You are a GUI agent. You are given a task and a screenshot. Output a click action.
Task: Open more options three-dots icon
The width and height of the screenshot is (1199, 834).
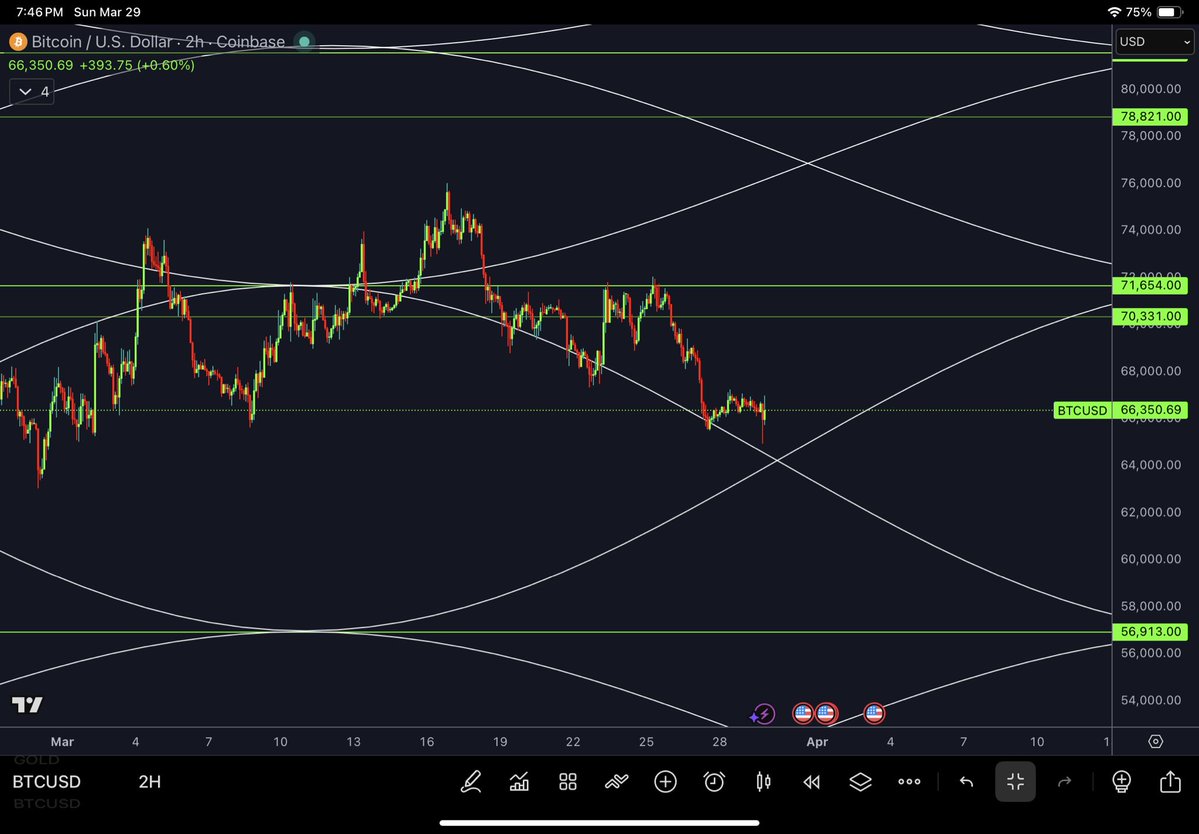909,781
